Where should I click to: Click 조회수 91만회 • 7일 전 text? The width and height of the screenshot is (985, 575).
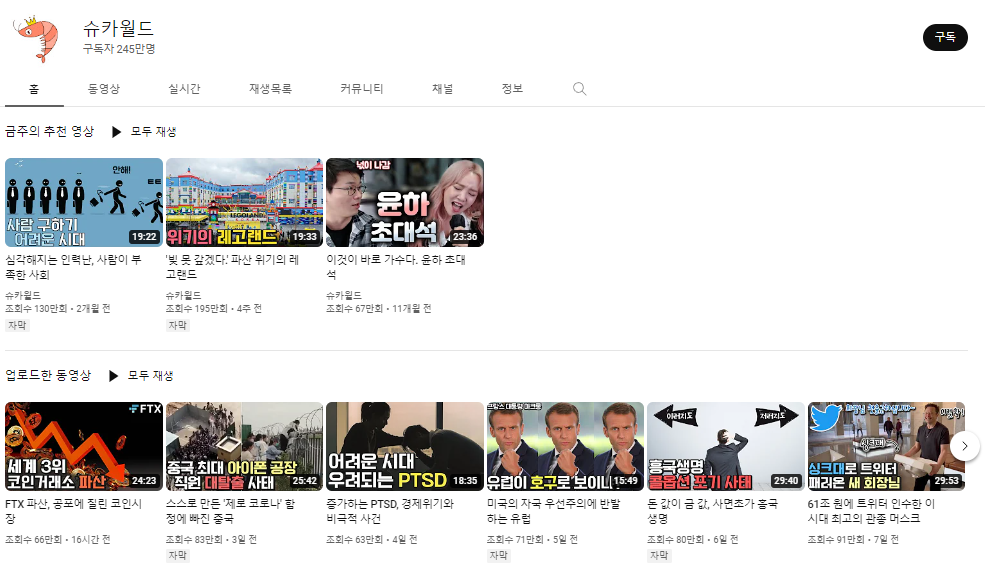tap(853, 540)
